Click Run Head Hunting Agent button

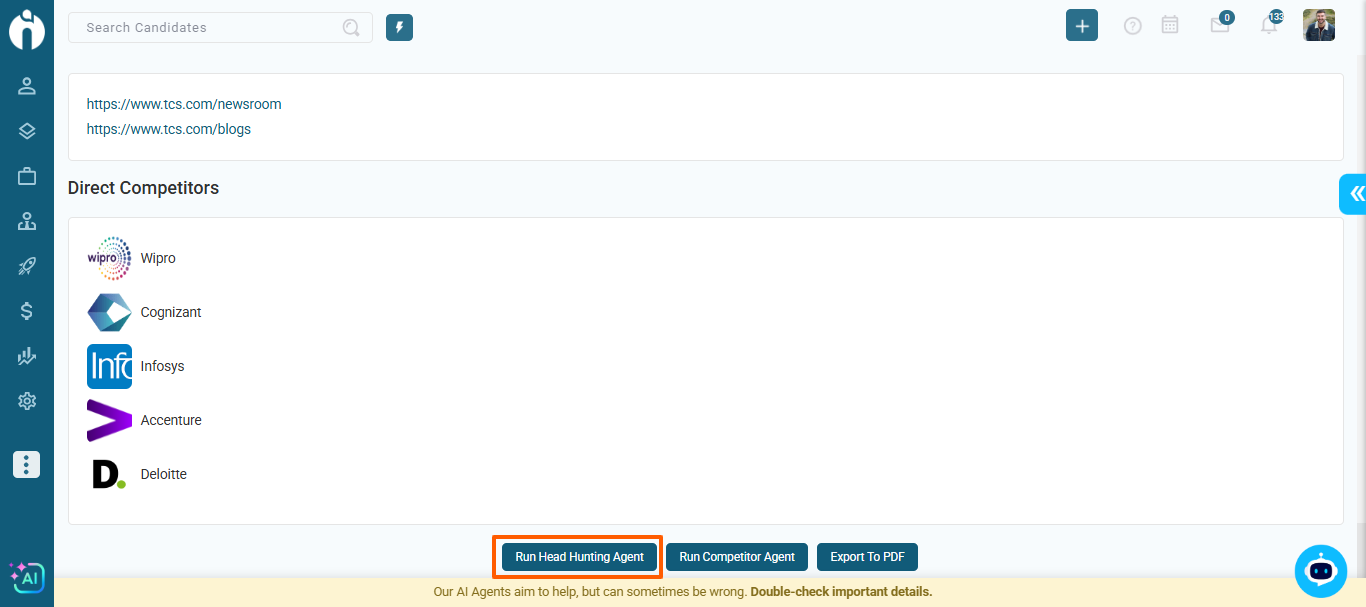coord(579,557)
